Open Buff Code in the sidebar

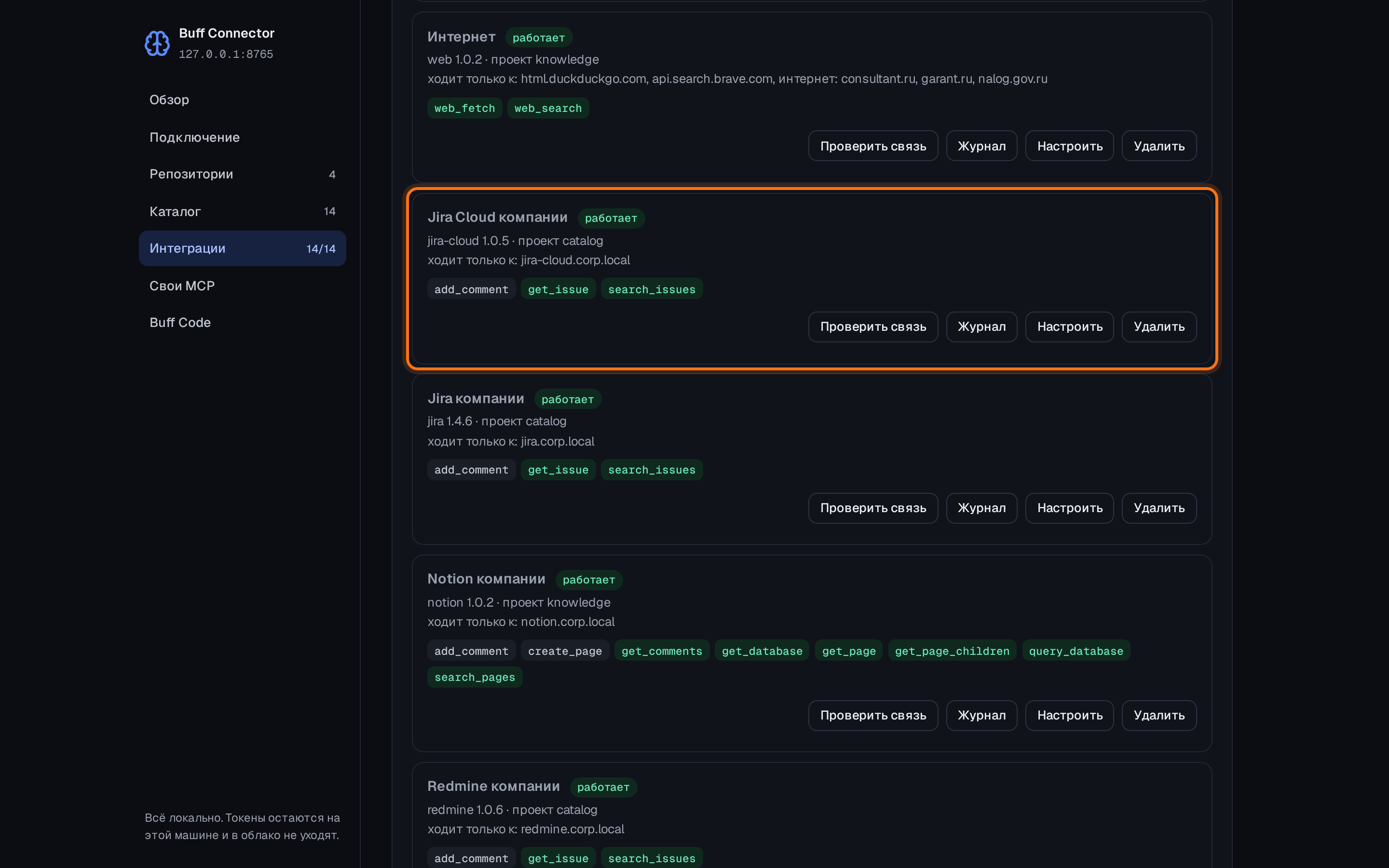pyautogui.click(x=242, y=323)
